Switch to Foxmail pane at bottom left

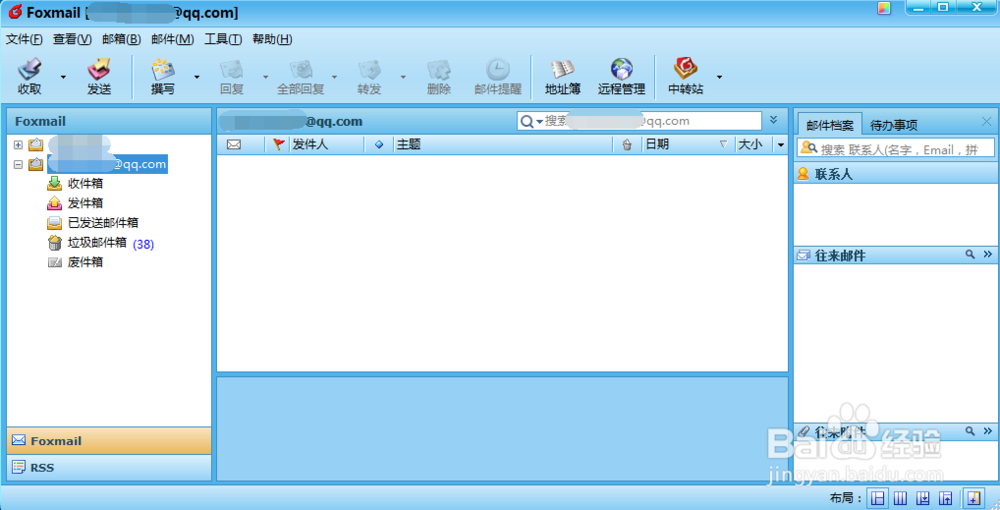[109, 441]
